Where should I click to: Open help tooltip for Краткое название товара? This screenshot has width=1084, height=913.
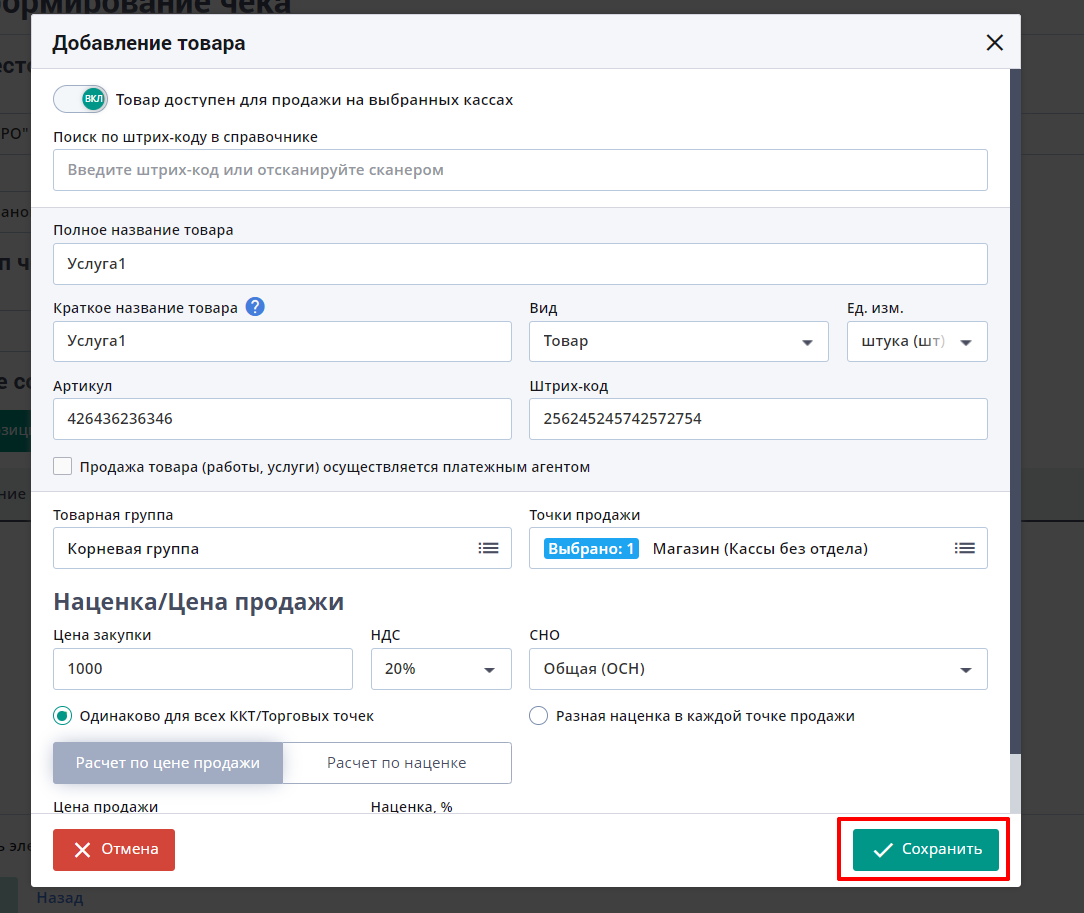click(255, 307)
